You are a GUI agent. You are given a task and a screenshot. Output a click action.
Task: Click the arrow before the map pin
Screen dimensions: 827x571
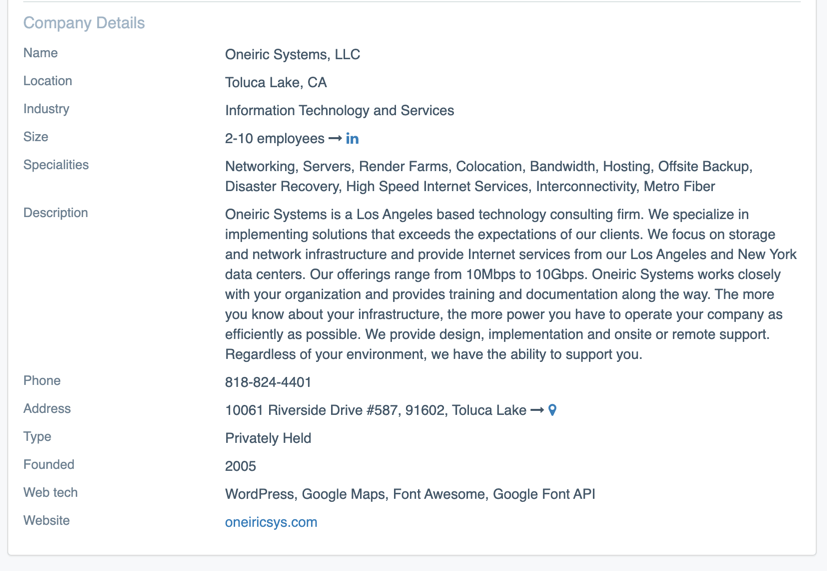pyautogui.click(x=537, y=410)
